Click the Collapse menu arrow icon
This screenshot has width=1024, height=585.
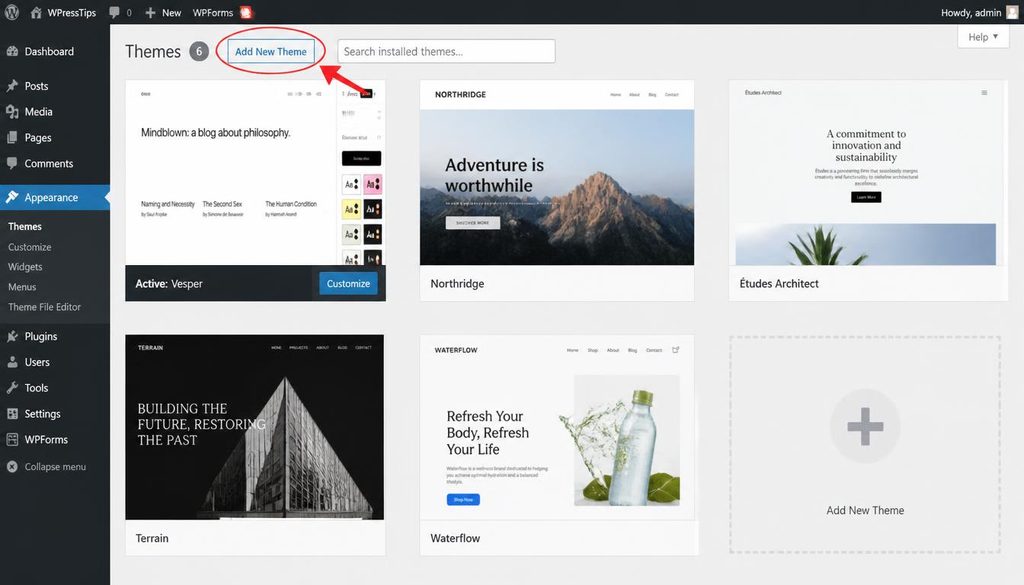click(x=12, y=467)
